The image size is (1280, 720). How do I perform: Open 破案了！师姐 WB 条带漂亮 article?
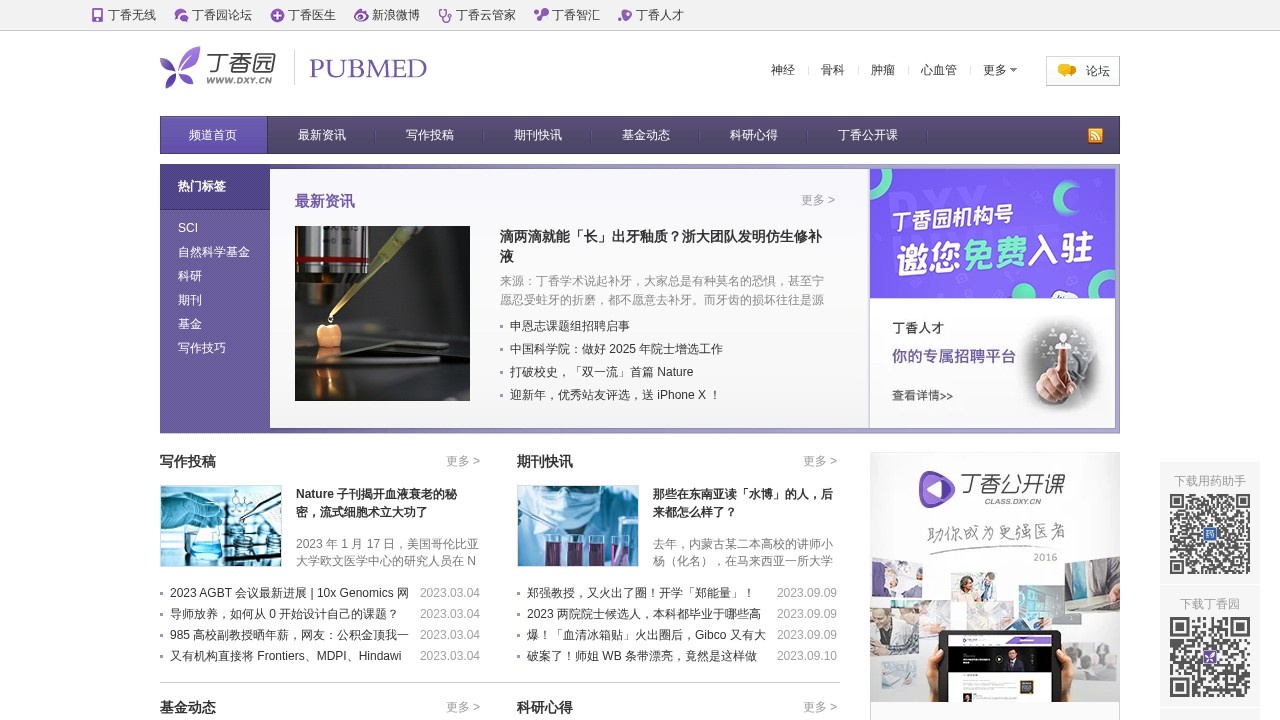[x=642, y=656]
